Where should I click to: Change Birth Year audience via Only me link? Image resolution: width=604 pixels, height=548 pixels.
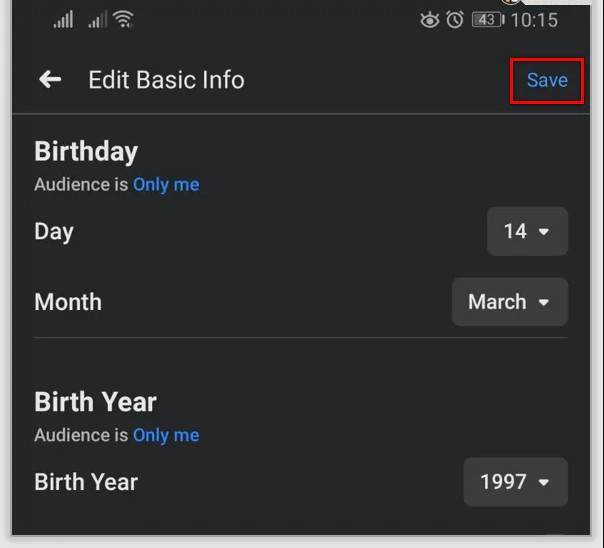tap(166, 435)
